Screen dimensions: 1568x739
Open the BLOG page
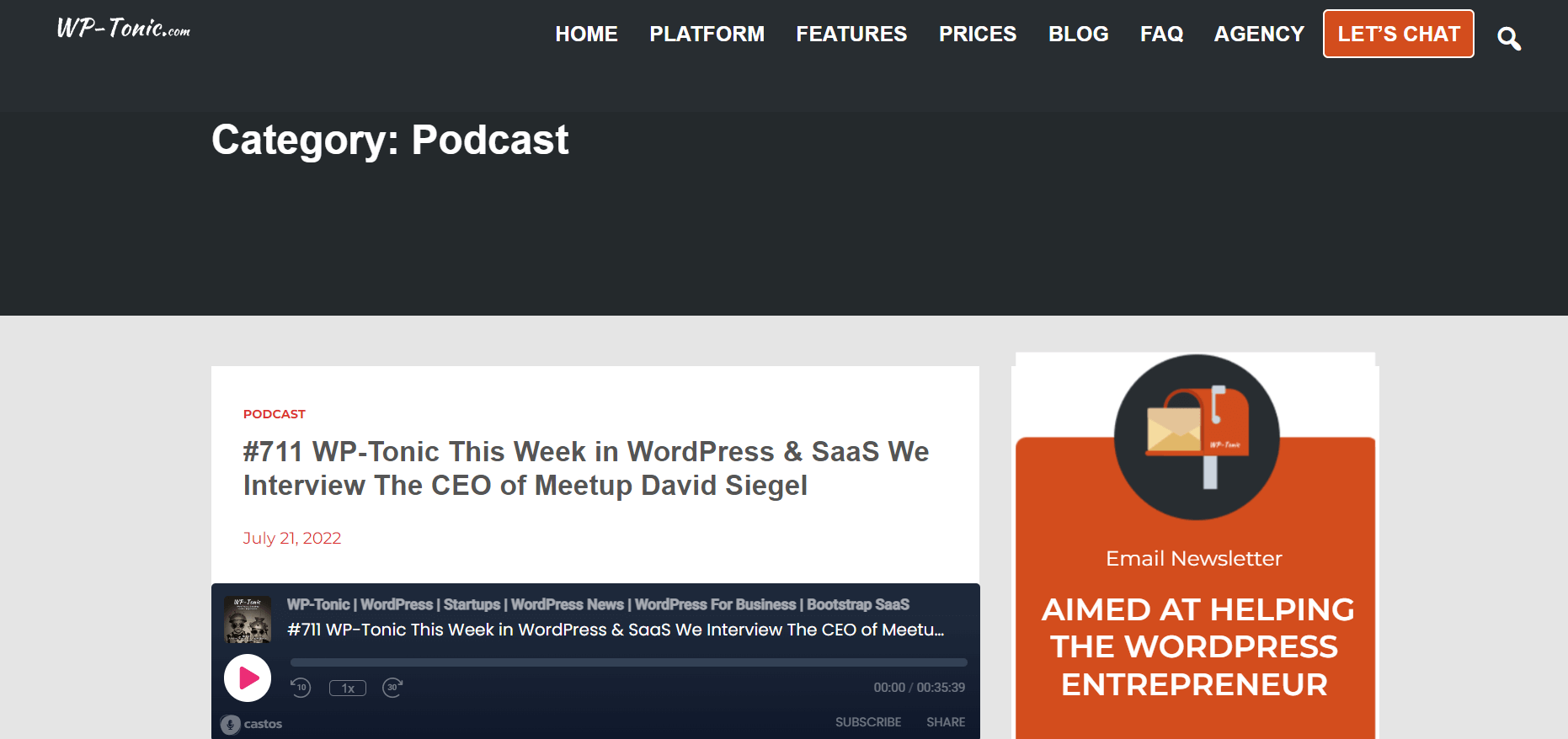point(1078,34)
